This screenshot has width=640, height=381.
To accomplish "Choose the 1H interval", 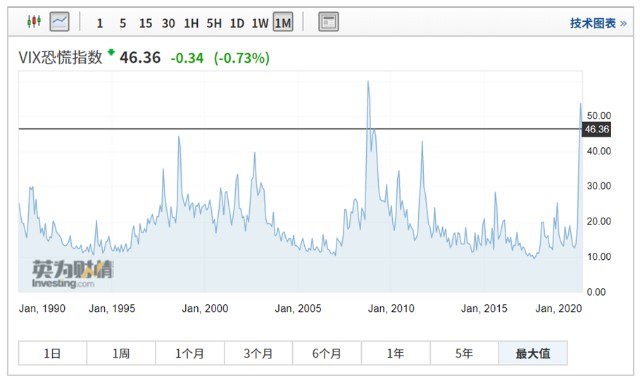I will 191,23.
